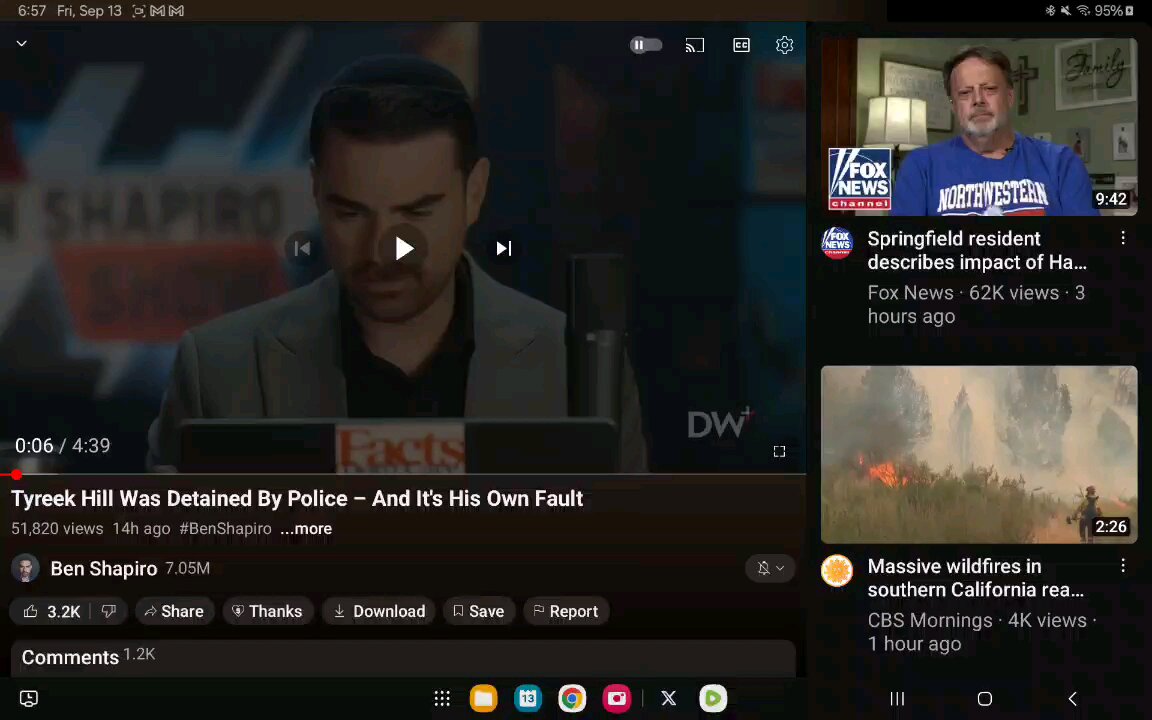
Task: Open the #BenShapiro hashtag
Action: coord(226,528)
